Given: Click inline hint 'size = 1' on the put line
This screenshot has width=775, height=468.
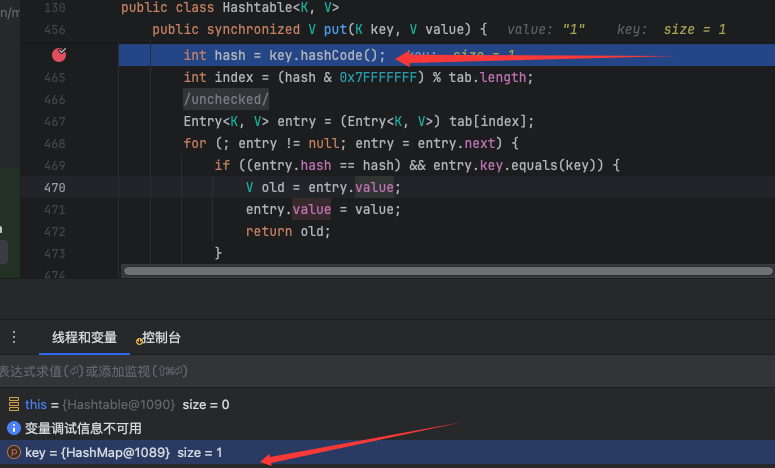Looking at the screenshot, I should [x=694, y=30].
